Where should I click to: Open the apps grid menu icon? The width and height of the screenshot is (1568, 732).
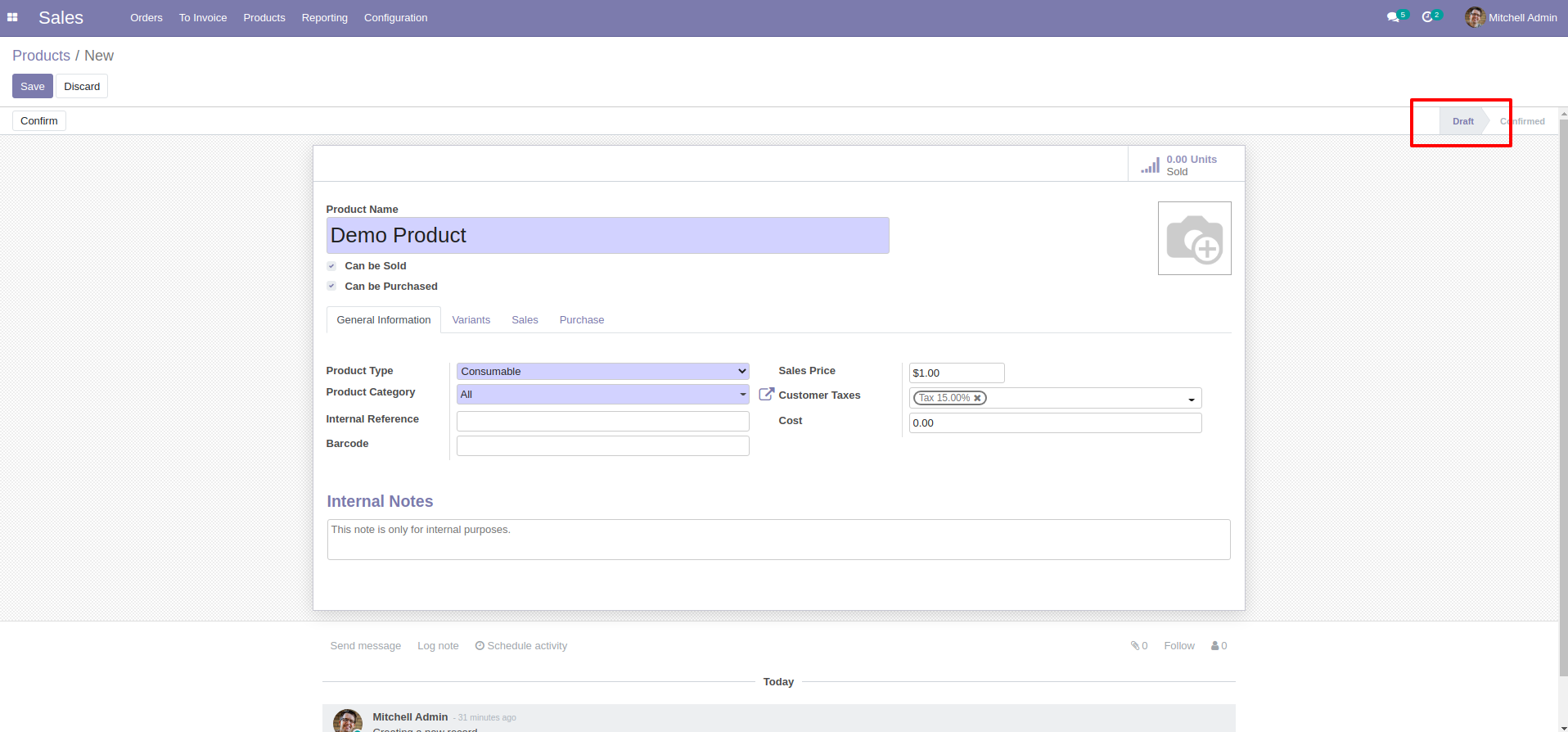[12, 17]
